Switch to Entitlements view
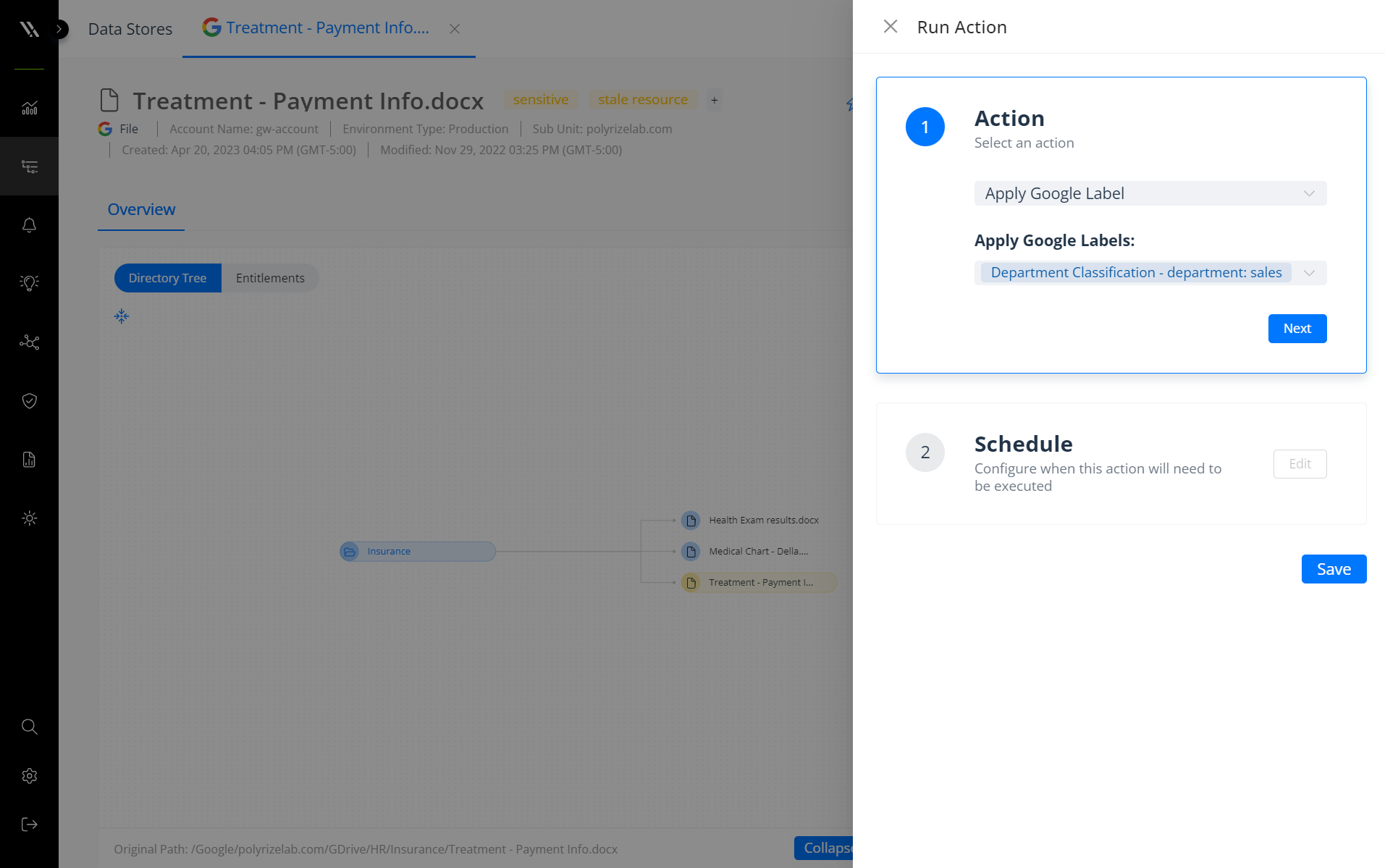Viewport: 1385px width, 868px height. pos(270,278)
